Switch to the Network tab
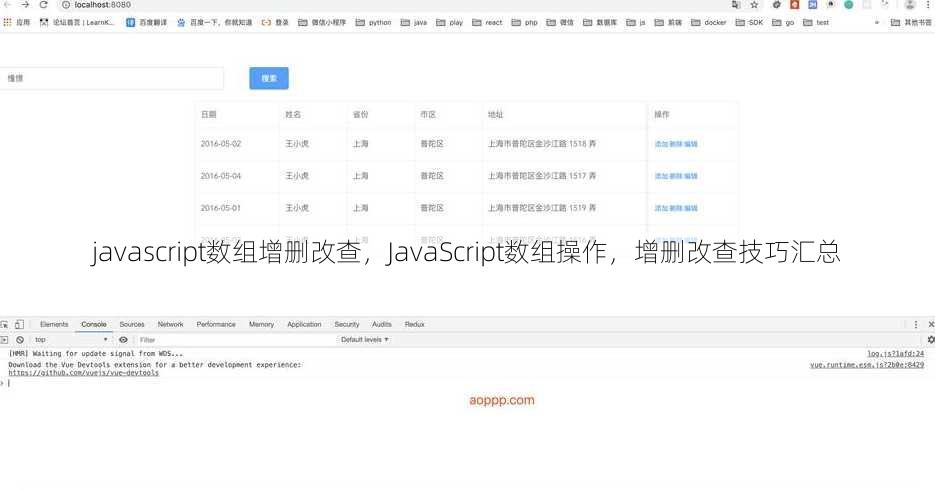935x490 pixels. [x=171, y=324]
